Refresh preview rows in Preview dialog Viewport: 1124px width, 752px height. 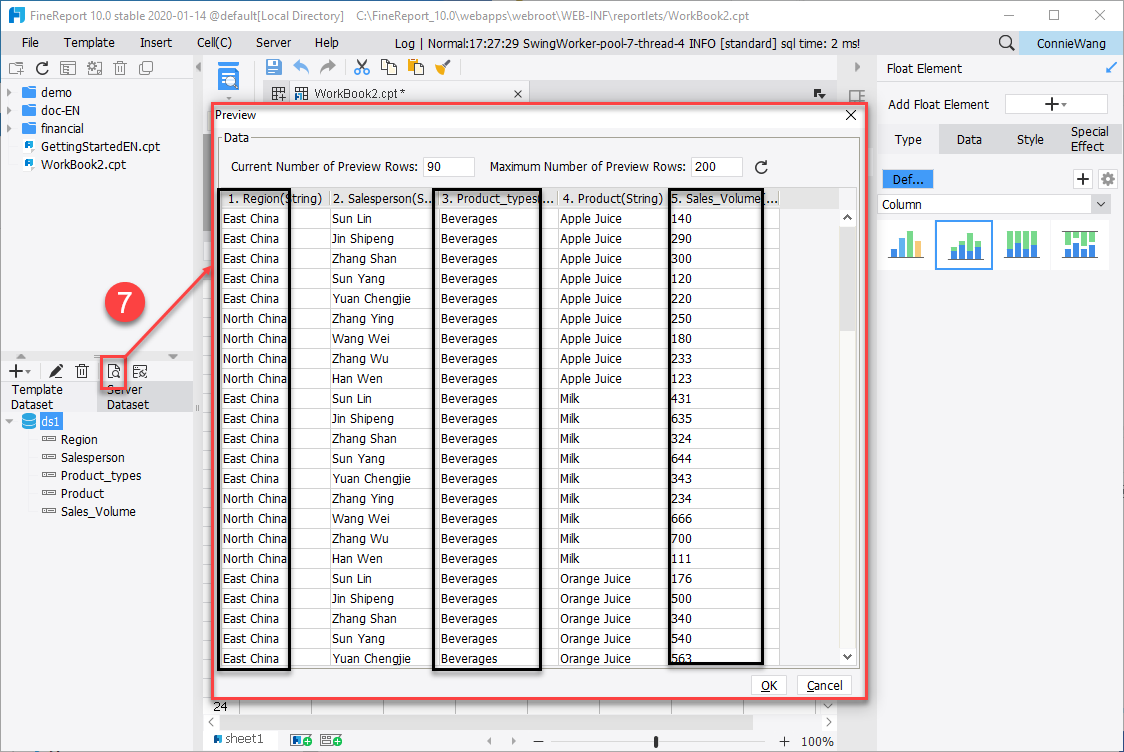coord(761,167)
